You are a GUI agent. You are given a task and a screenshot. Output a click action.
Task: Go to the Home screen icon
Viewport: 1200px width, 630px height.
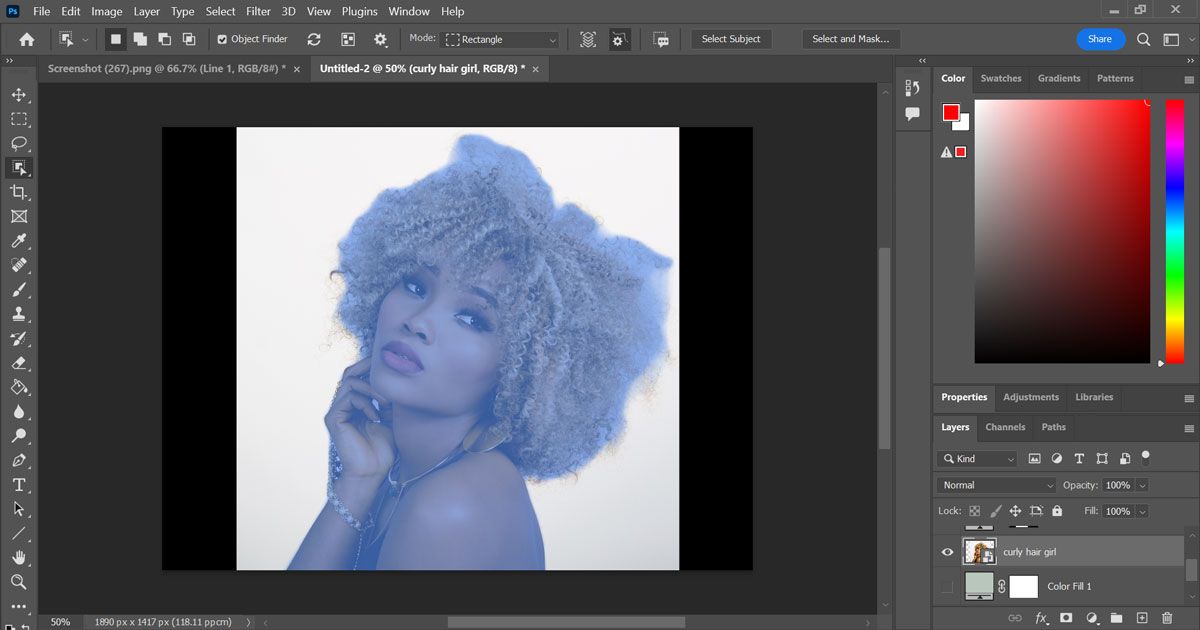(27, 39)
